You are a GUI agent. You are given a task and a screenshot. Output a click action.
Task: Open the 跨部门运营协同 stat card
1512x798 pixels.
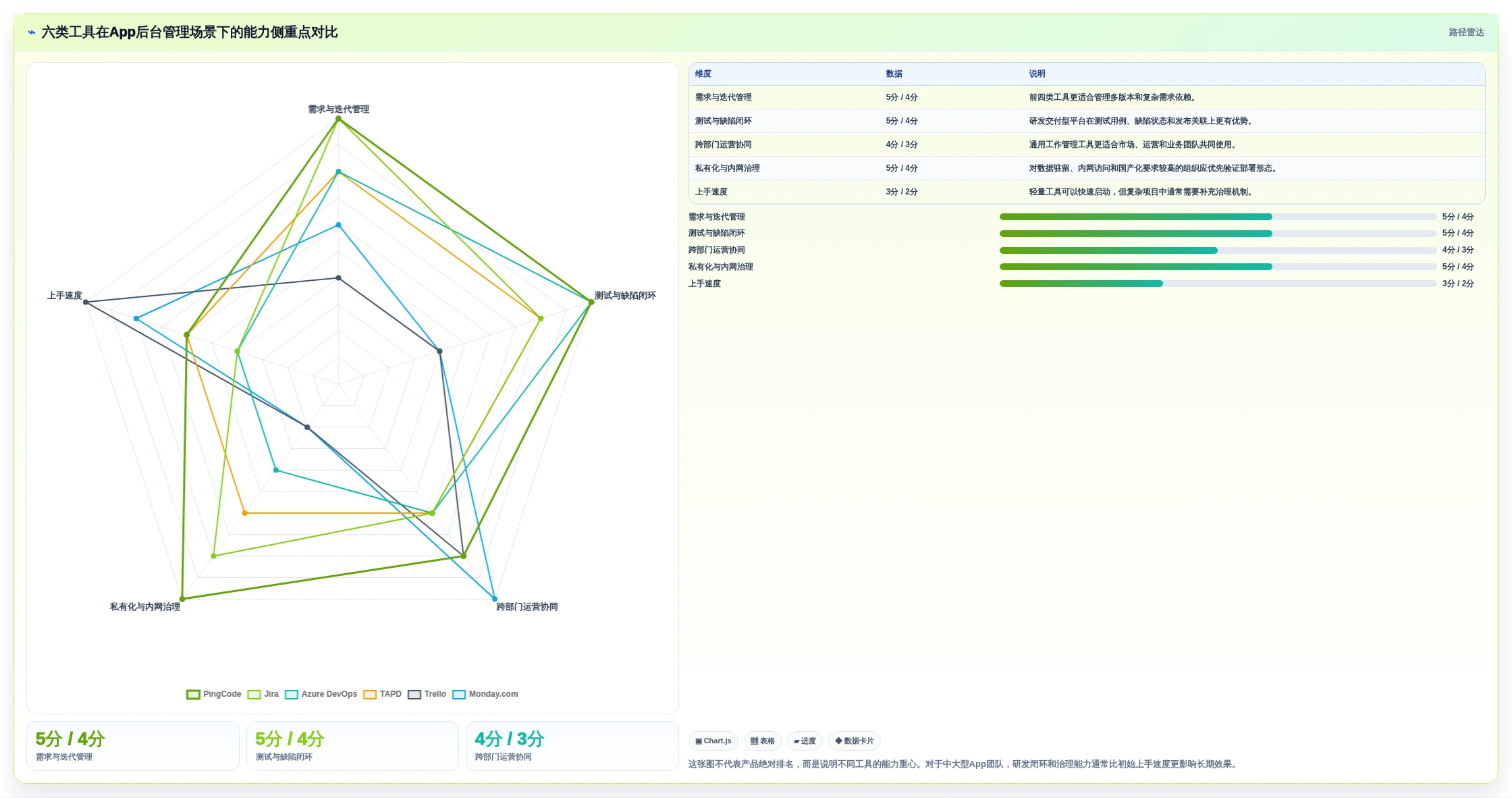click(x=572, y=746)
